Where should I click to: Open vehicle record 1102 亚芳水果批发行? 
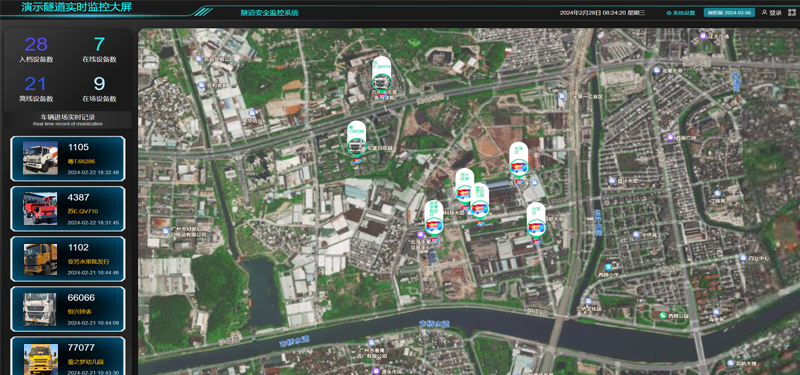coord(68,259)
